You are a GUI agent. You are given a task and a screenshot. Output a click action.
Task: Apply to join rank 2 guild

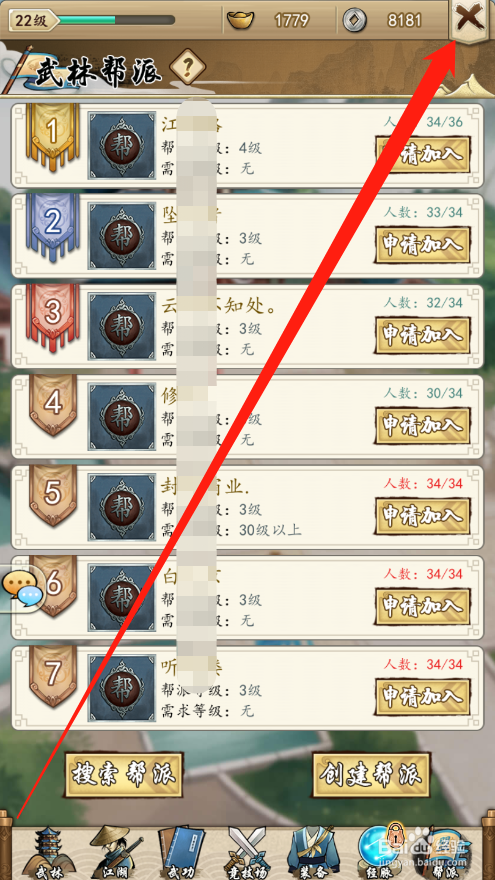pyautogui.click(x=423, y=244)
